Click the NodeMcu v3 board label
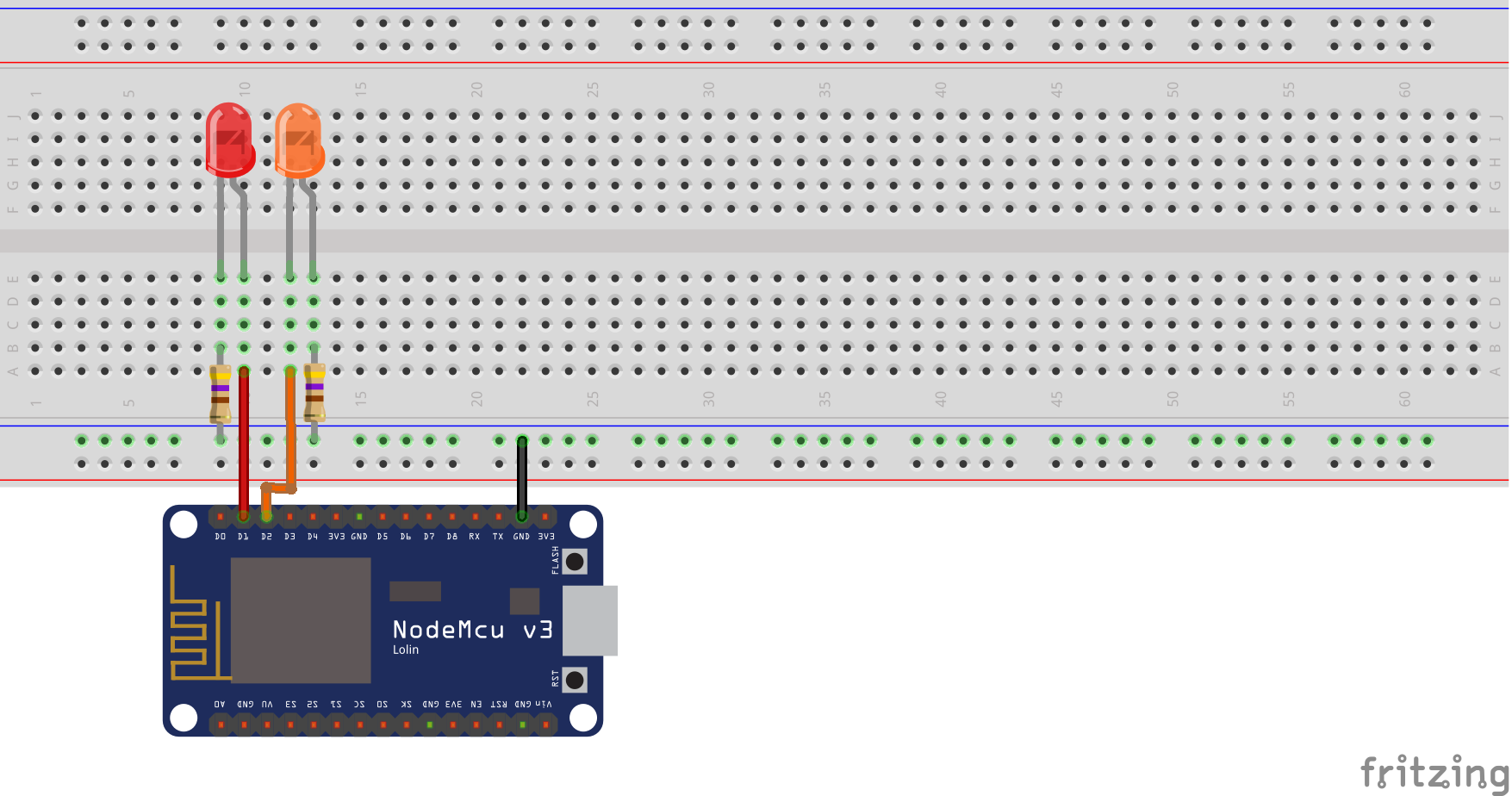Image resolution: width=1512 pixels, height=796 pixels. (473, 630)
